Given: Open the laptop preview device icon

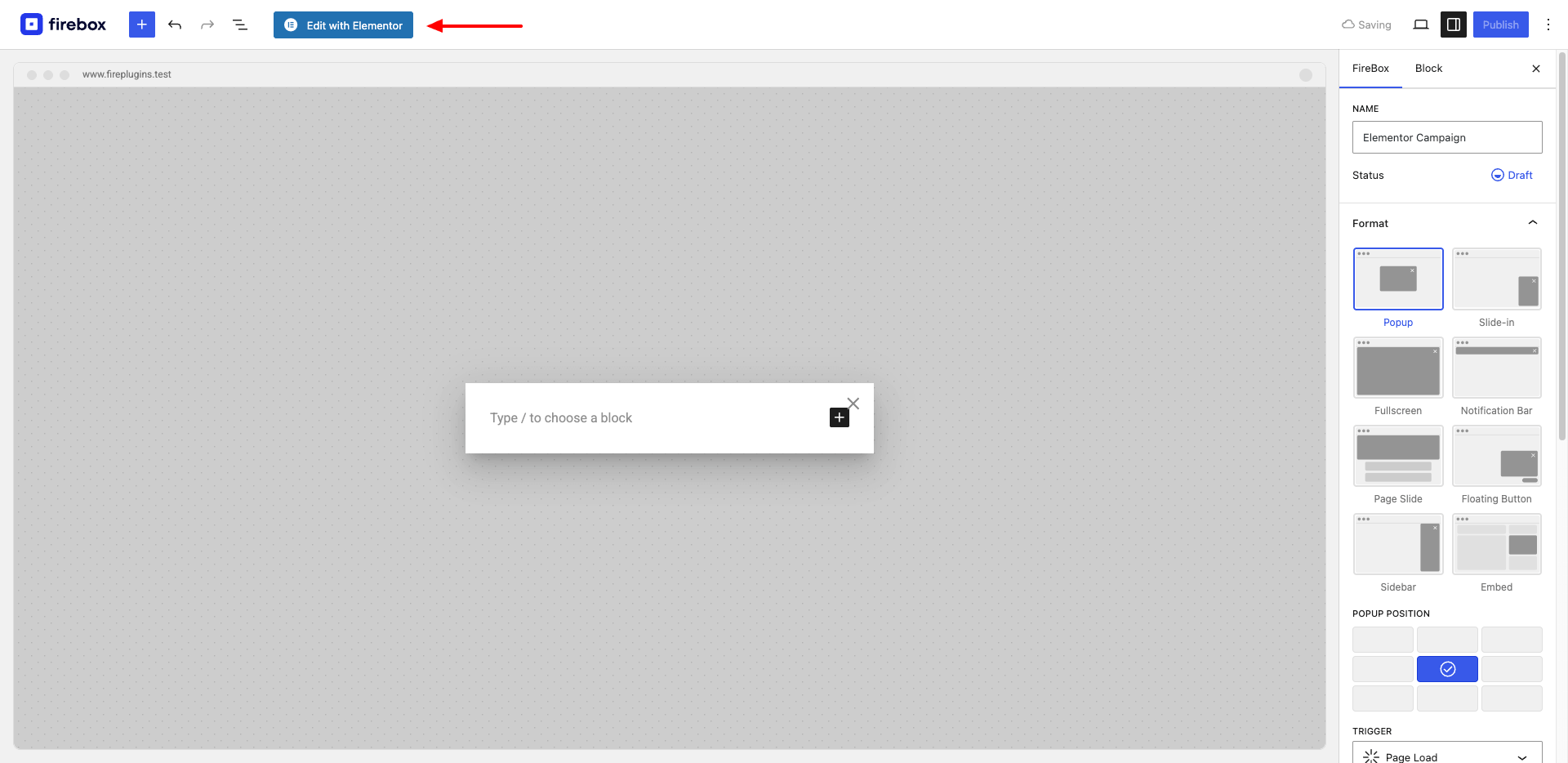Looking at the screenshot, I should click(x=1421, y=25).
